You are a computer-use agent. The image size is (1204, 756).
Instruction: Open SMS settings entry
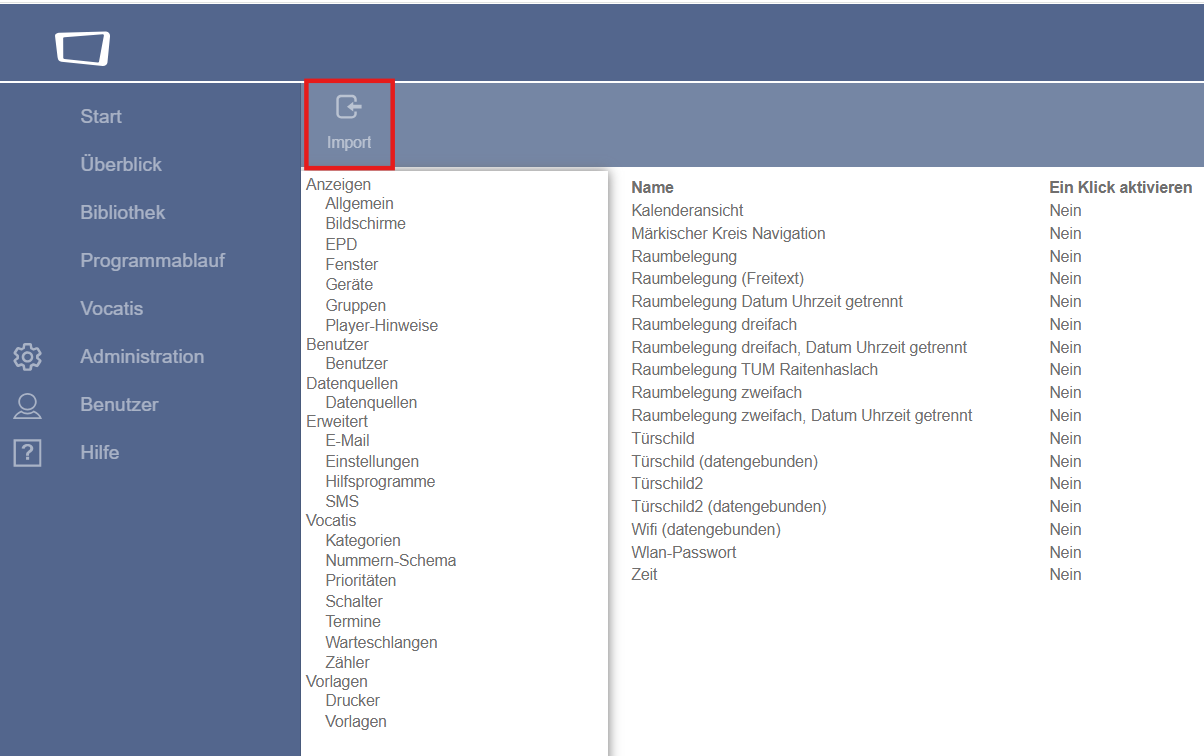(342, 501)
